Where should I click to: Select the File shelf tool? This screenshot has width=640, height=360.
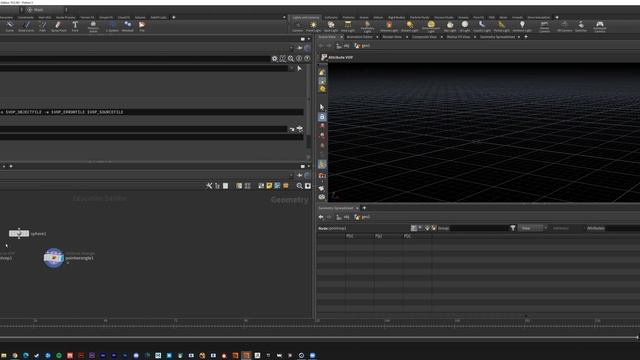coord(142,27)
